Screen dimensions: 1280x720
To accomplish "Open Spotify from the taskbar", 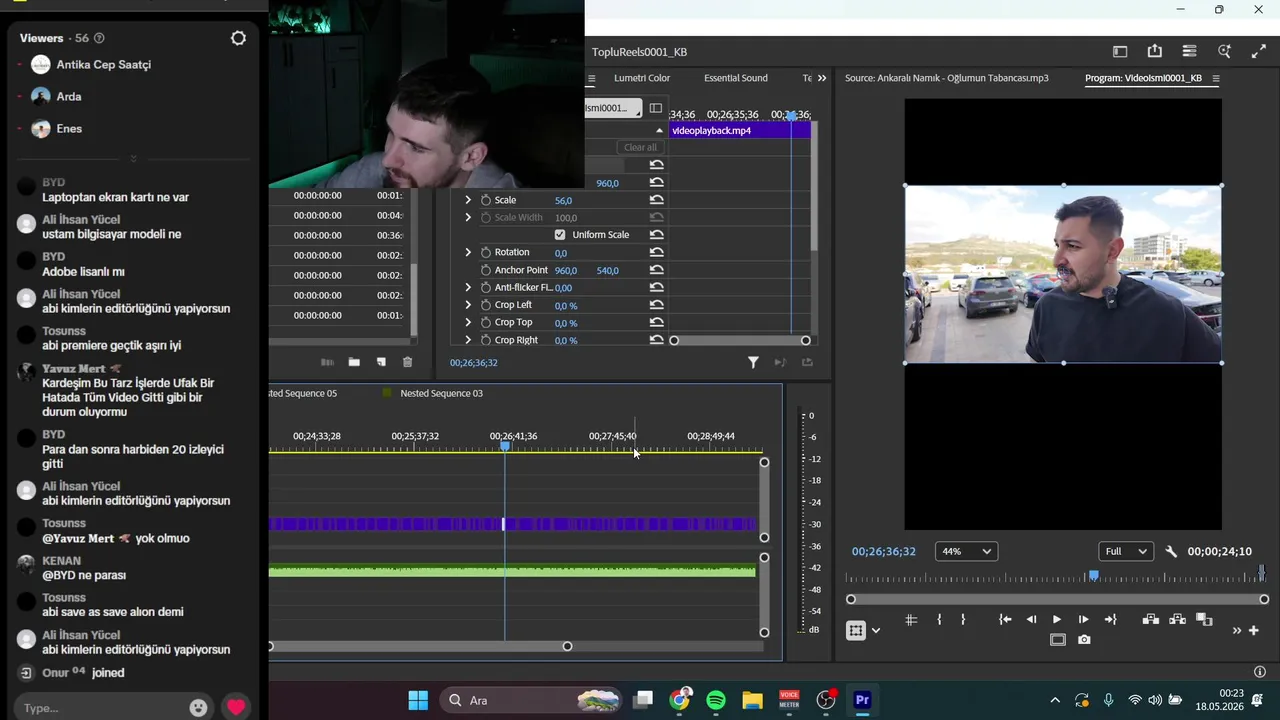I will click(x=716, y=700).
